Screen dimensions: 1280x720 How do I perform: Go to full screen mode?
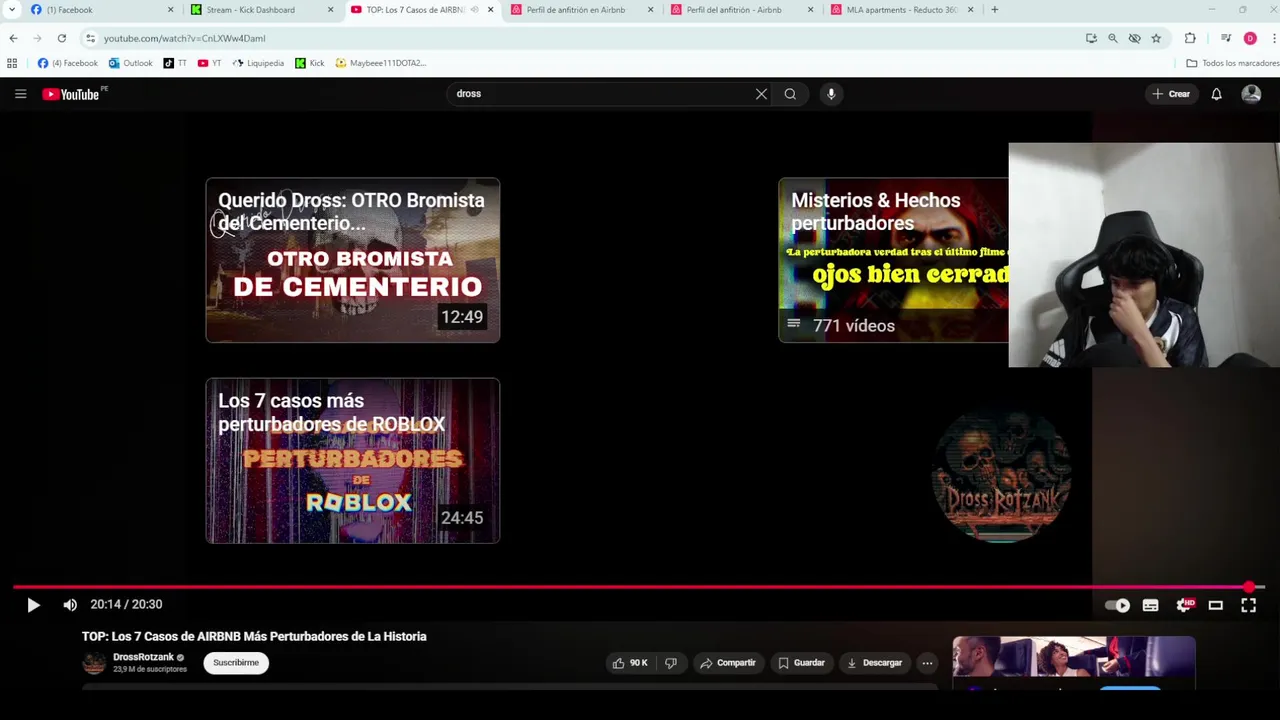point(1249,605)
